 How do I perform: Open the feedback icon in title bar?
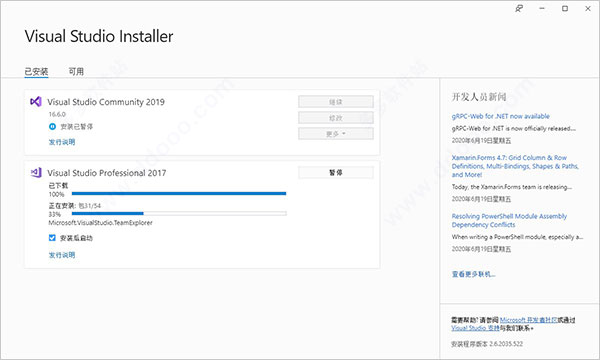pos(519,8)
